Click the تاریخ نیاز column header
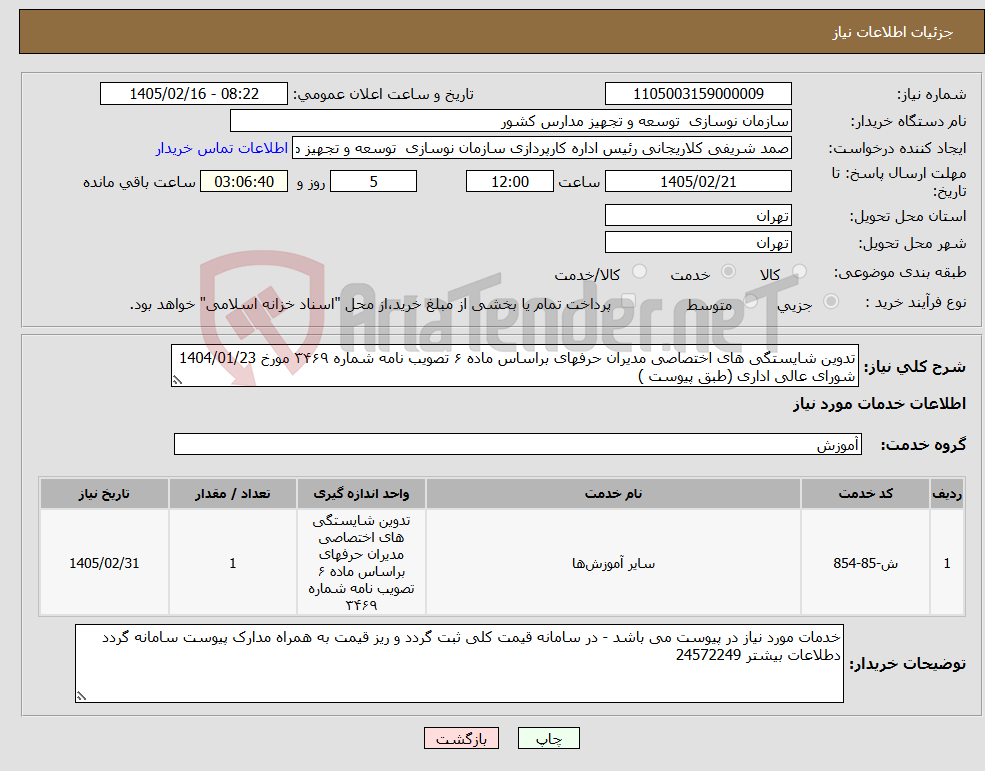Viewport: 985px width, 771px height. [104, 494]
